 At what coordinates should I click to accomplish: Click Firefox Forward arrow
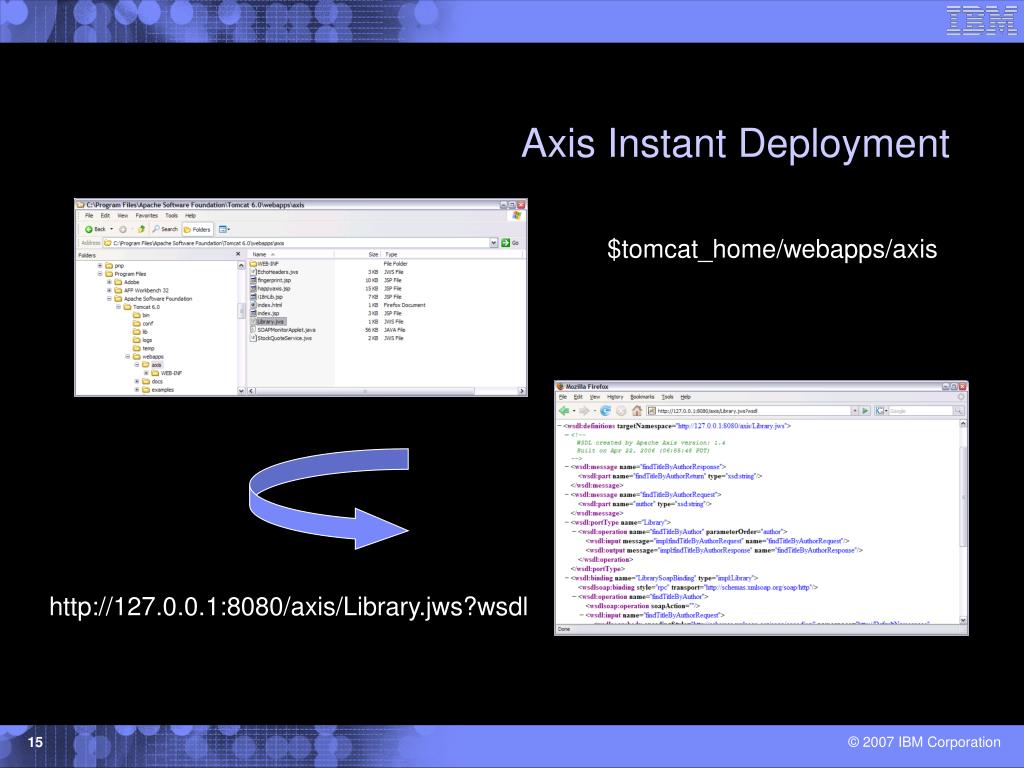(584, 411)
